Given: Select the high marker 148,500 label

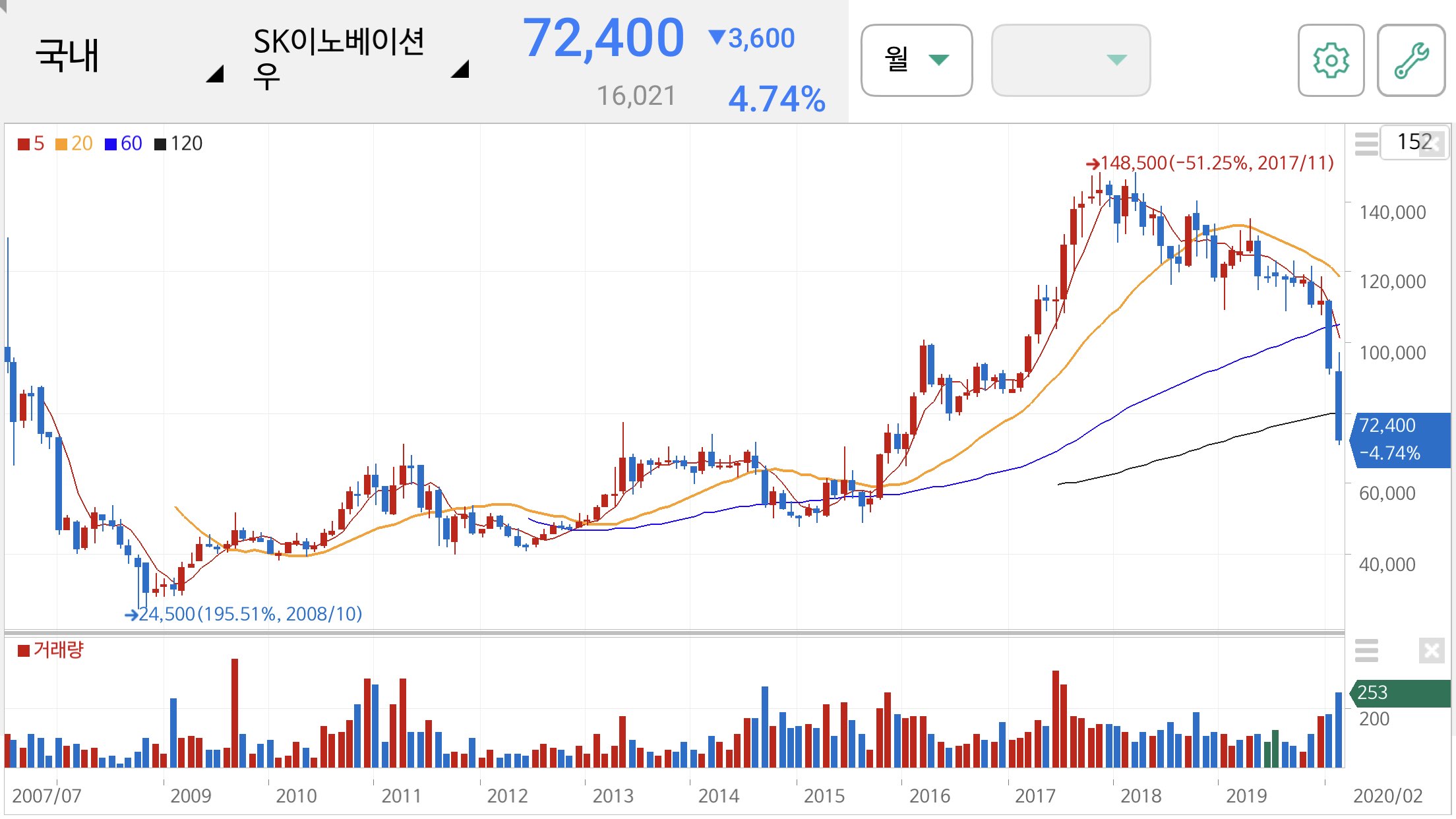Looking at the screenshot, I should [x=1210, y=163].
